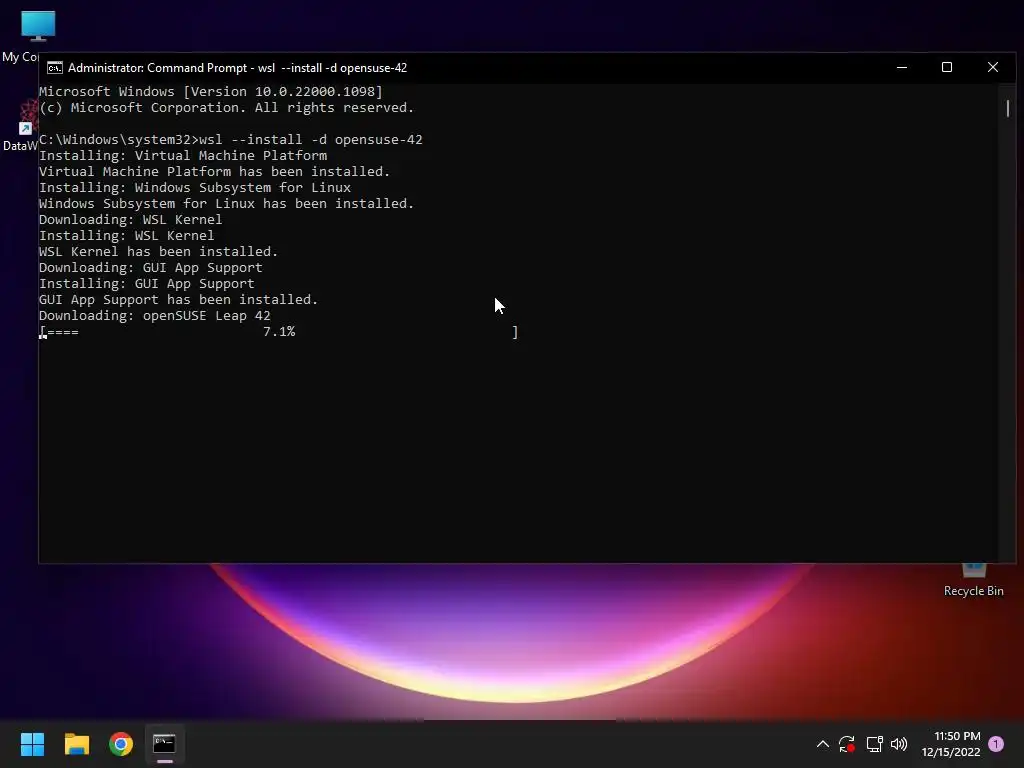
Task: Open the Command Prompt window system menu icon
Action: click(55, 68)
